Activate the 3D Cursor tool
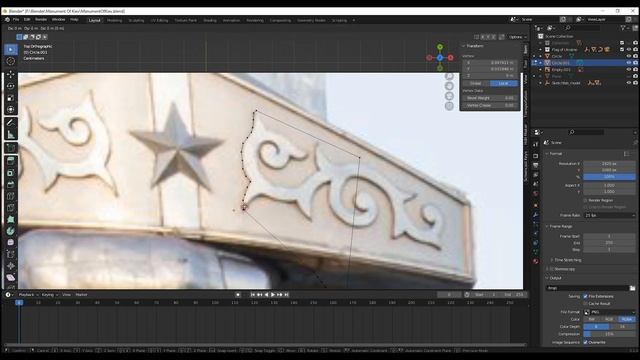640x360 pixels. 11,61
